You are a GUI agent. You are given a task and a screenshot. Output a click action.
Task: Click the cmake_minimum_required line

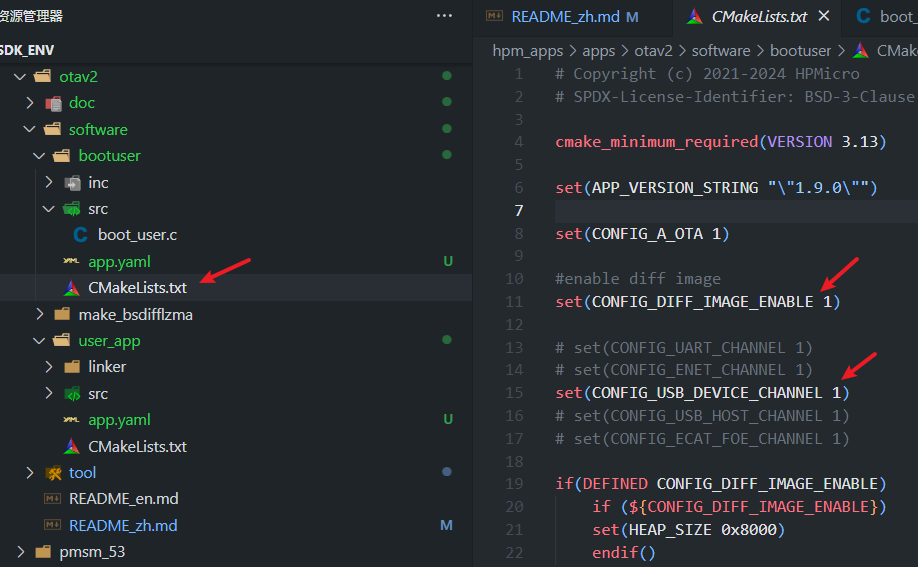click(720, 142)
